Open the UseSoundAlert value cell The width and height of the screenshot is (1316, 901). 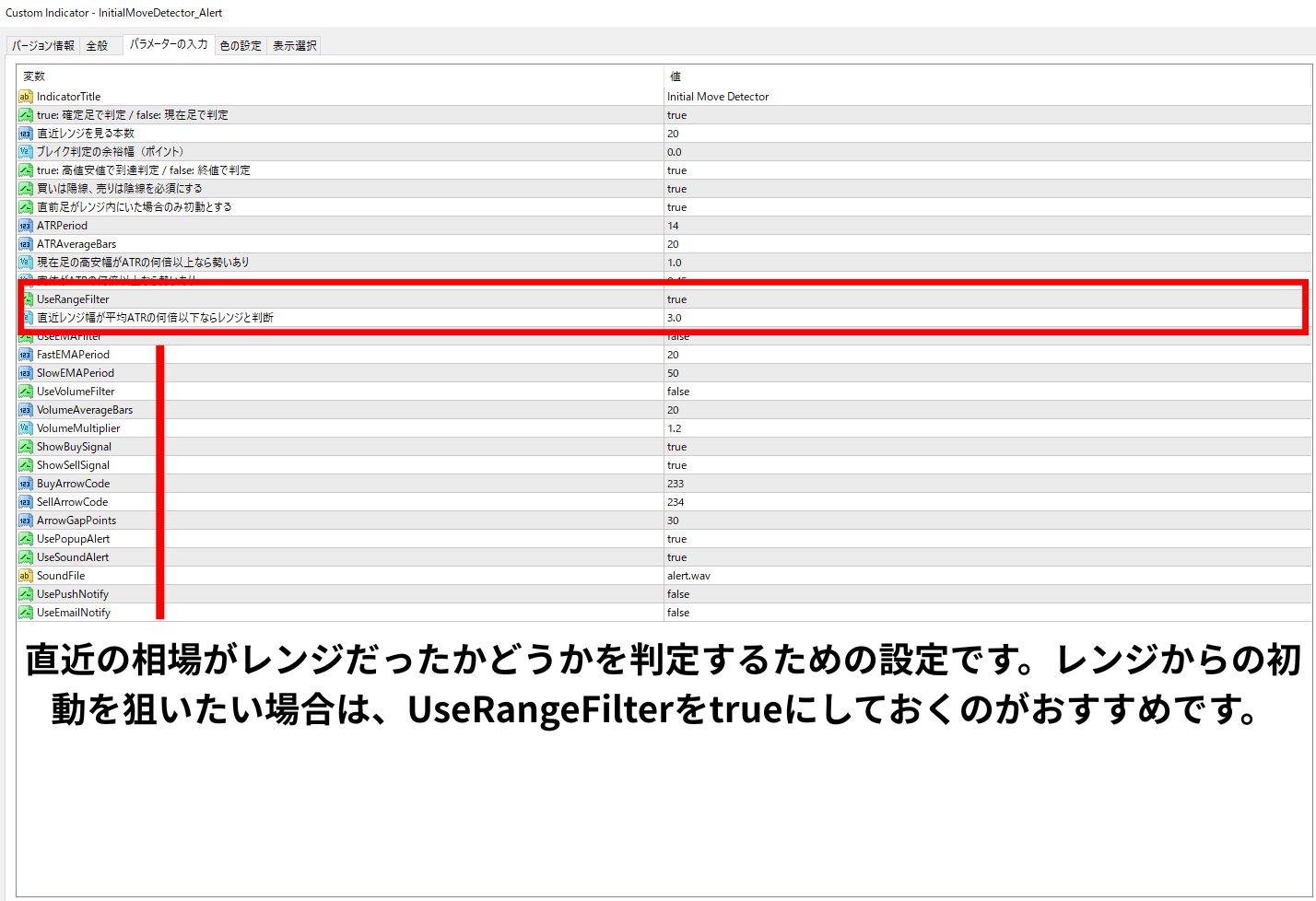point(677,557)
